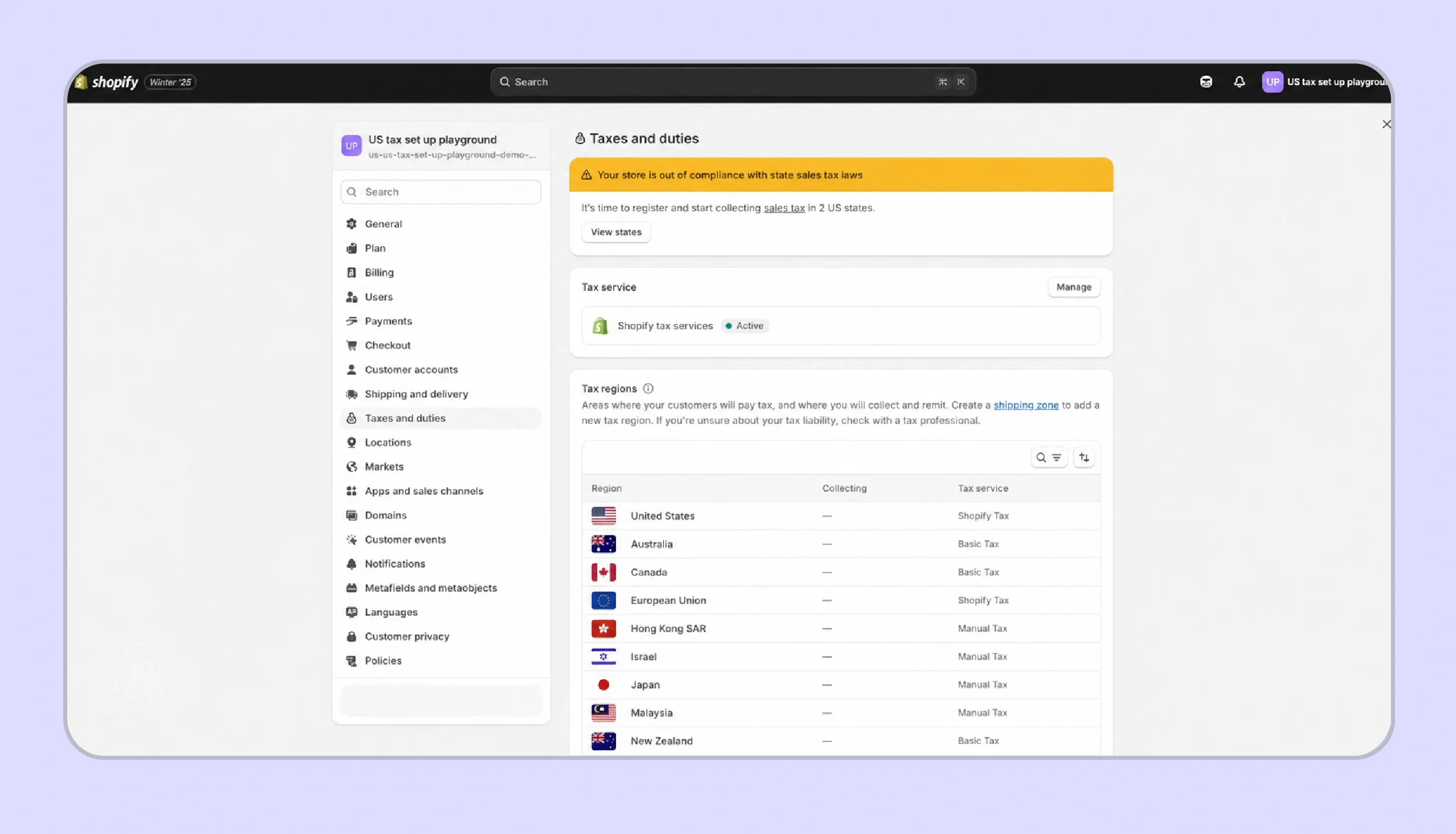This screenshot has height=834, width=1456.
Task: Click the General gear icon
Action: (352, 224)
